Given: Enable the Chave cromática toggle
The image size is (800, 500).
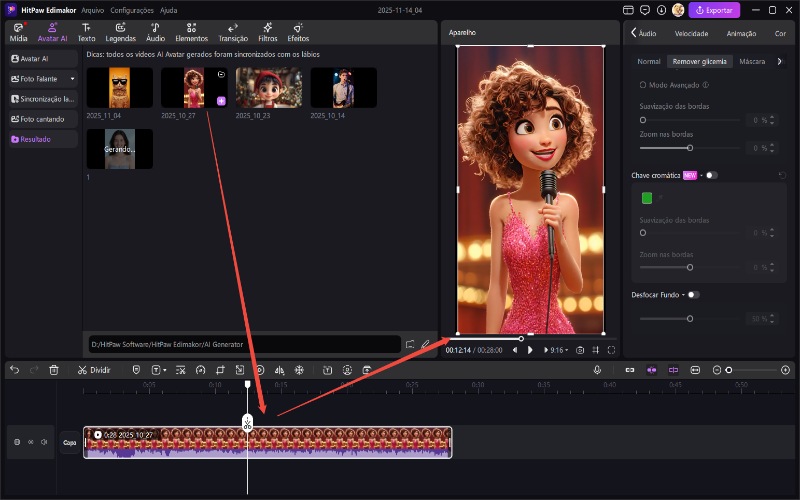Looking at the screenshot, I should (x=711, y=175).
